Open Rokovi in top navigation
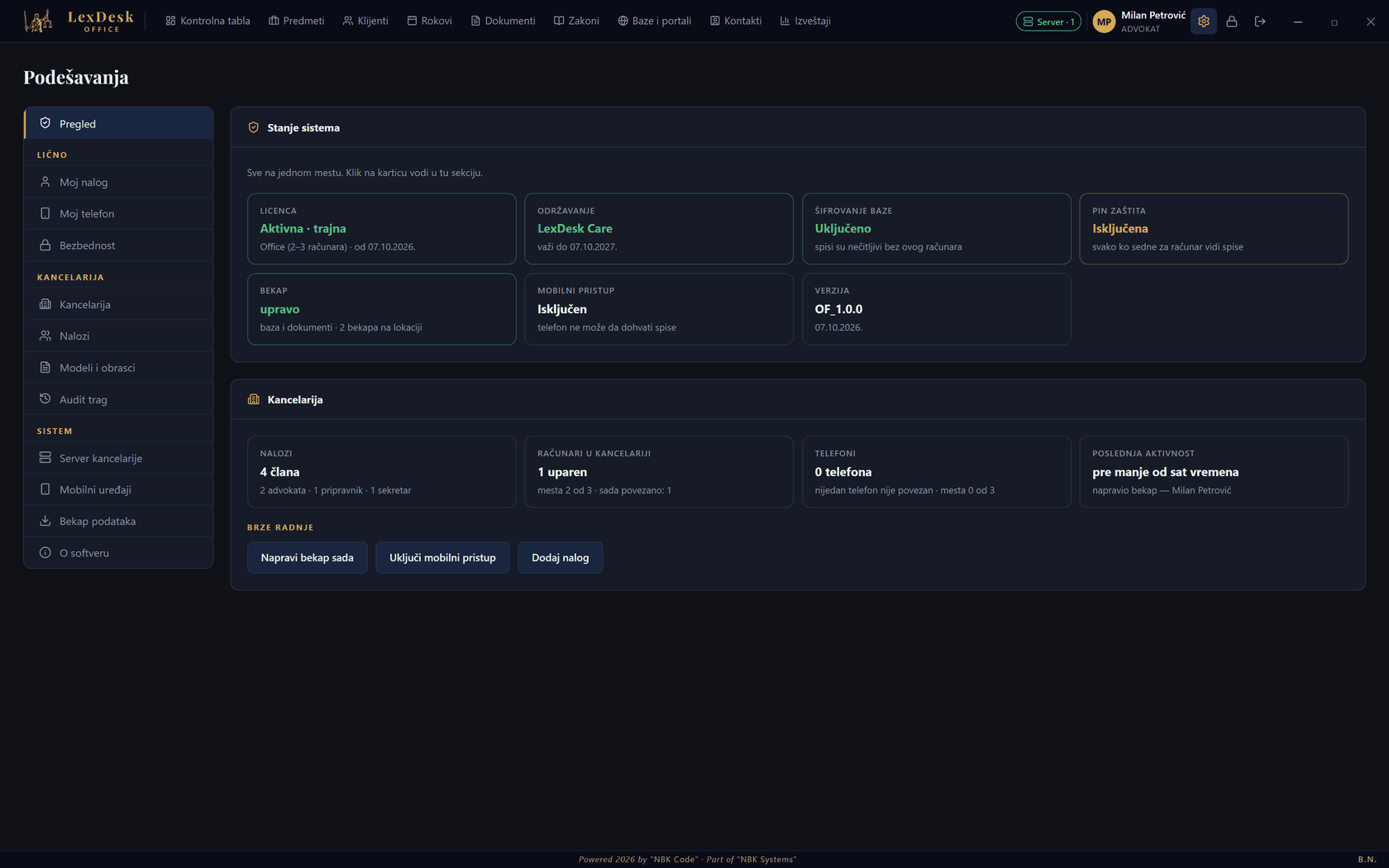The width and height of the screenshot is (1389, 868). coord(429,21)
